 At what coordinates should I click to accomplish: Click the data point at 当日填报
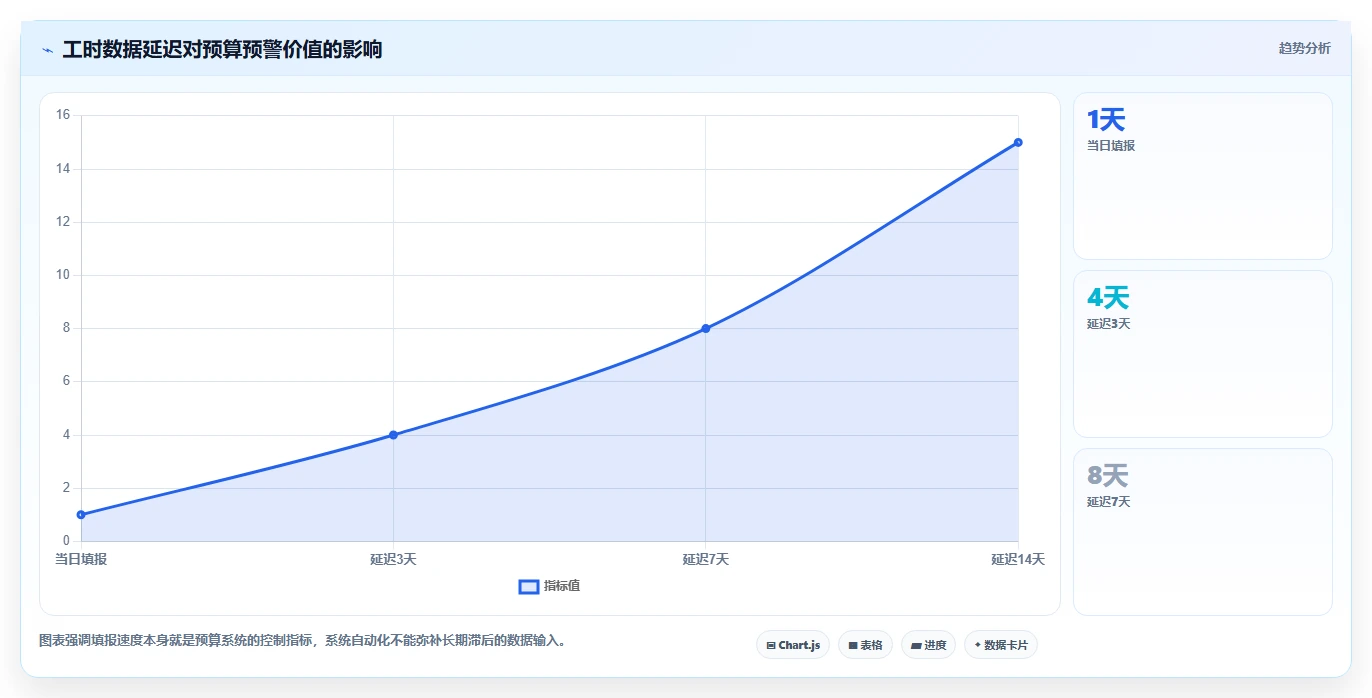(81, 515)
